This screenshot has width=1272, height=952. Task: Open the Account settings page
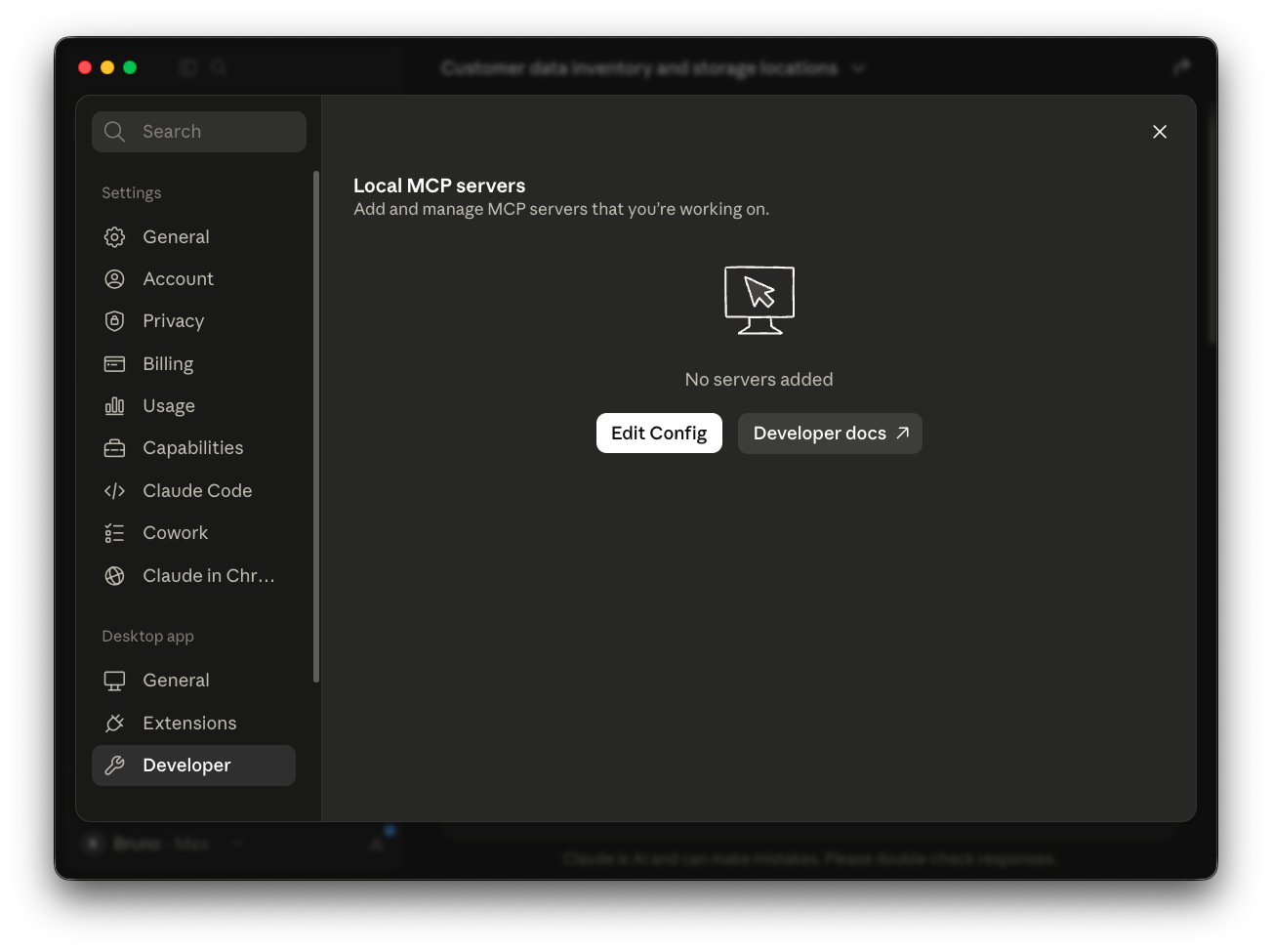[193, 279]
